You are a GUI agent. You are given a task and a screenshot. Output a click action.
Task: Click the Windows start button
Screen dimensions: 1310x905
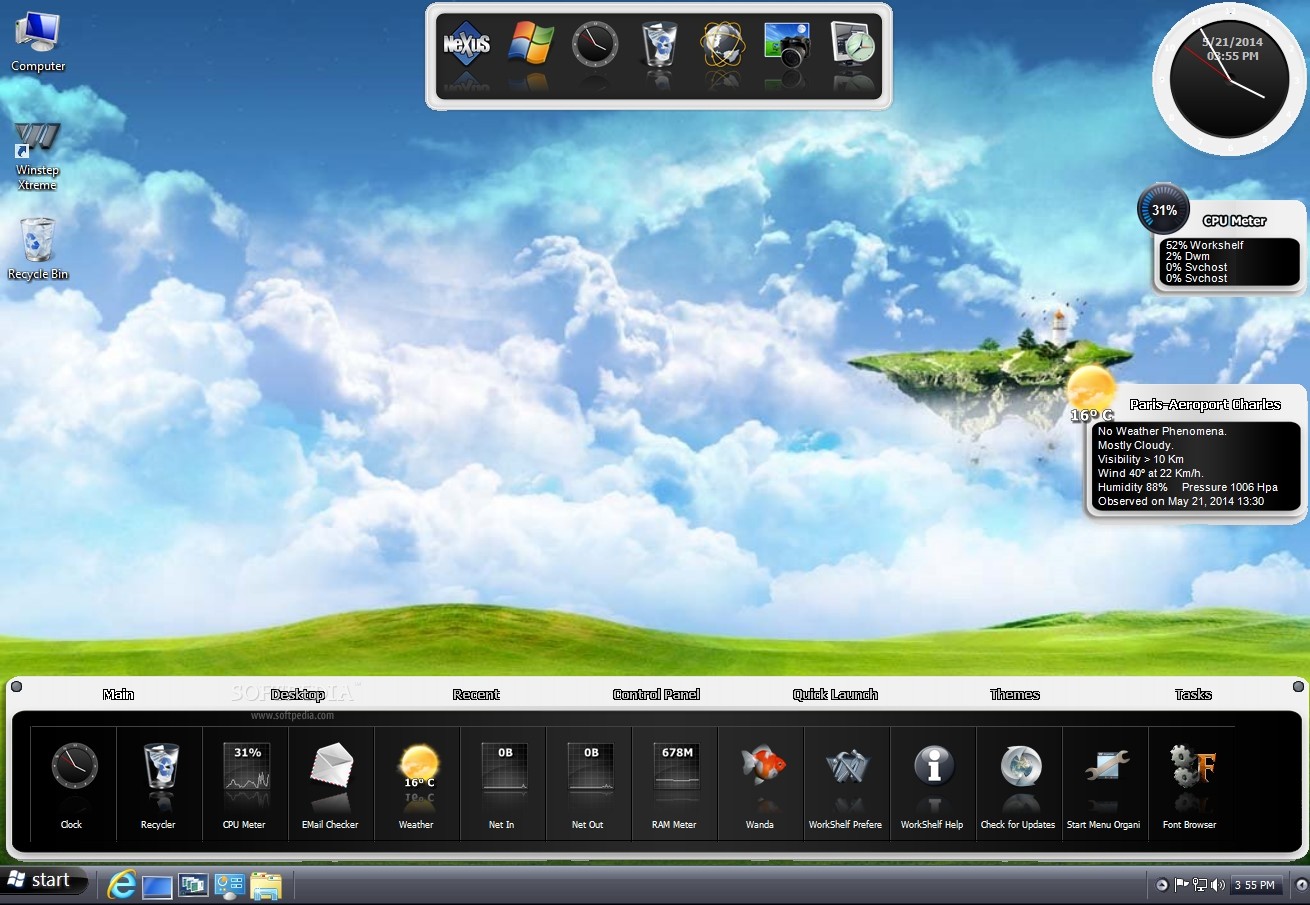pyautogui.click(x=44, y=881)
